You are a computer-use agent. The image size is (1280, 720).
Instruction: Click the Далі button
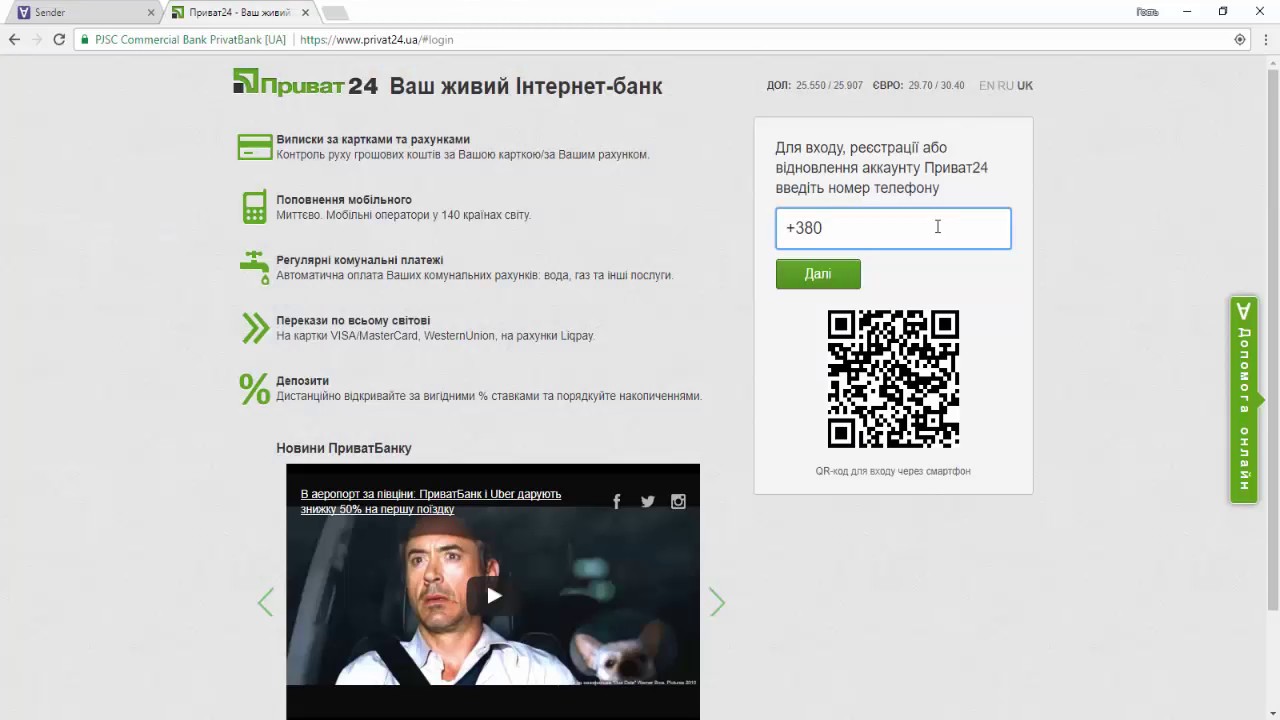[818, 274]
